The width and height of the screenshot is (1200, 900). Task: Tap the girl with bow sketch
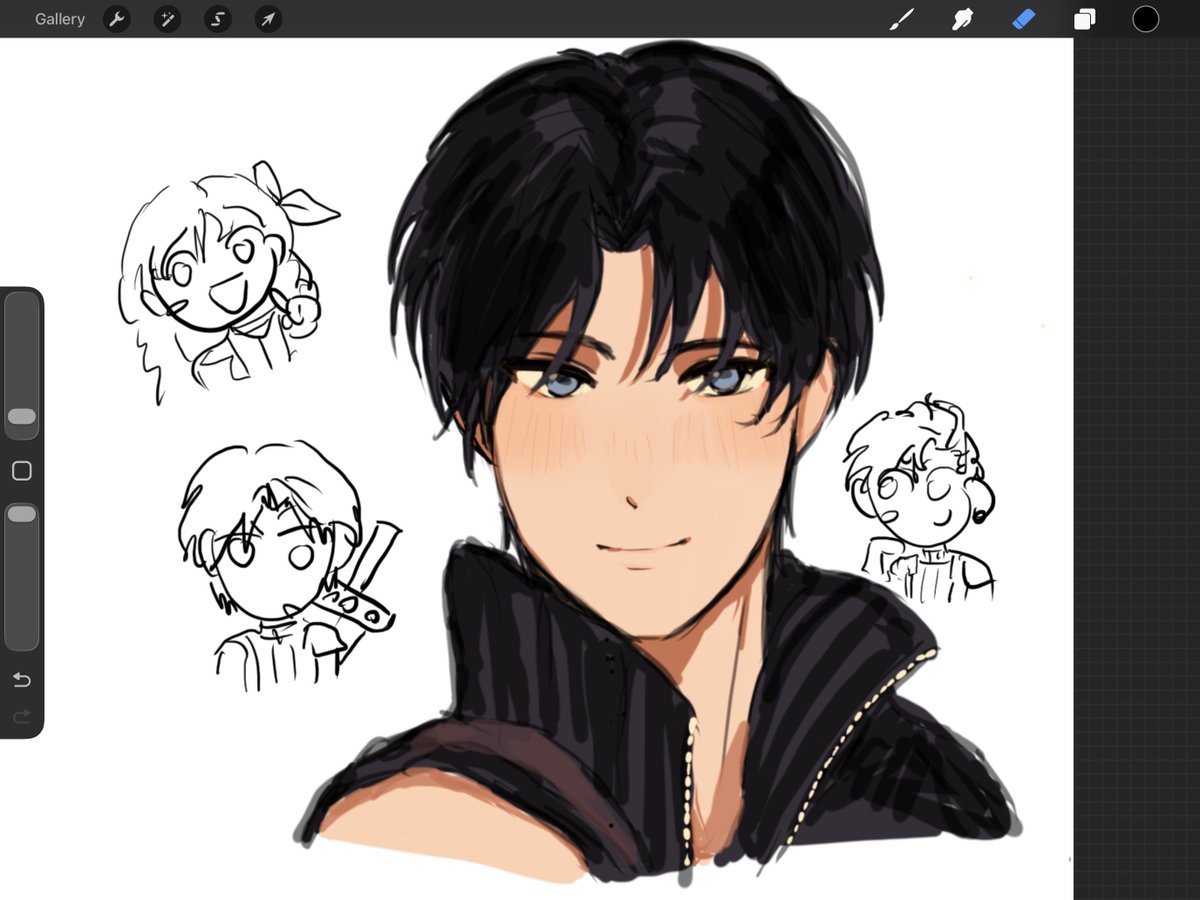click(228, 281)
